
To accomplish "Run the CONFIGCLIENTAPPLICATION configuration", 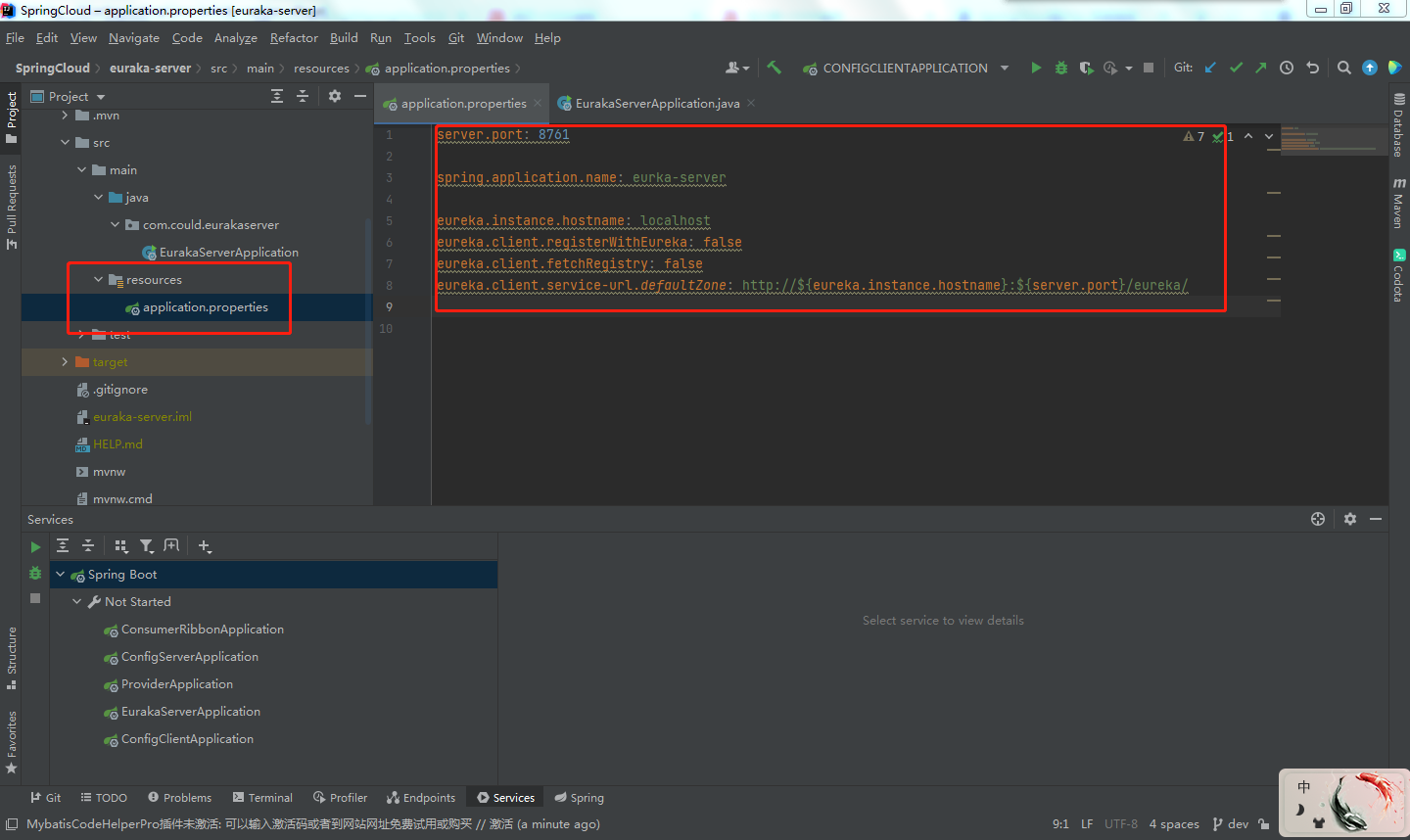I will pos(1036,68).
